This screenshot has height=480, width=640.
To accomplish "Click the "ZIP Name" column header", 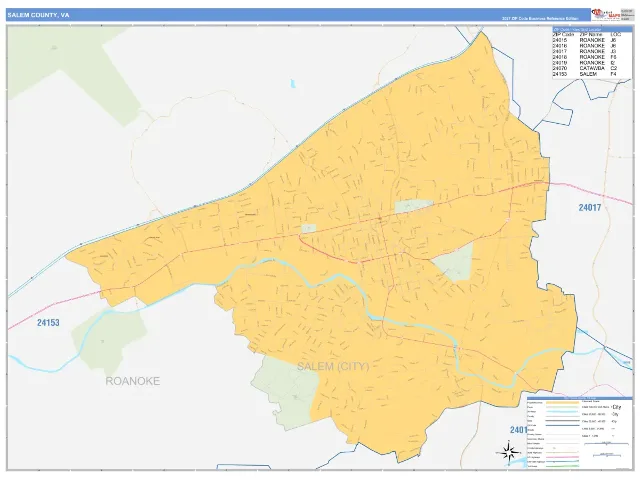I will click(591, 35).
